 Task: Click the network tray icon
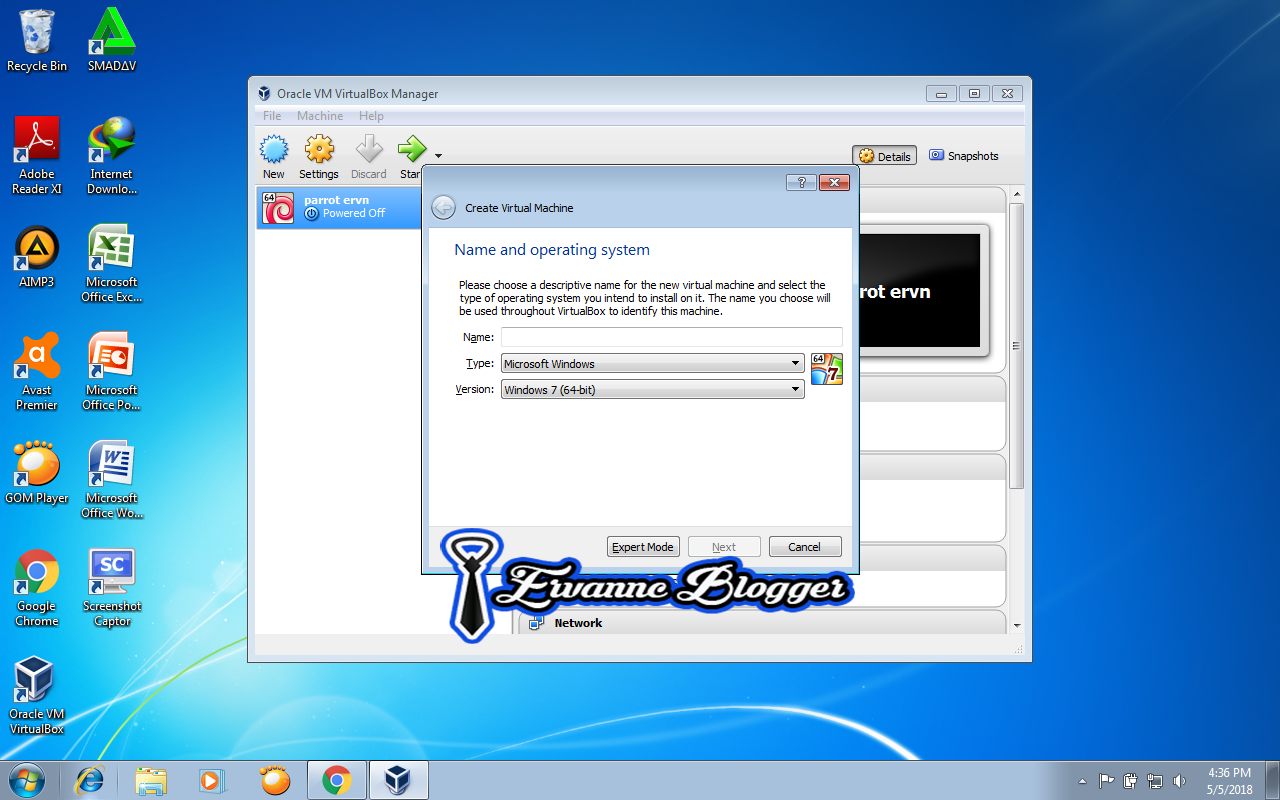[1155, 781]
